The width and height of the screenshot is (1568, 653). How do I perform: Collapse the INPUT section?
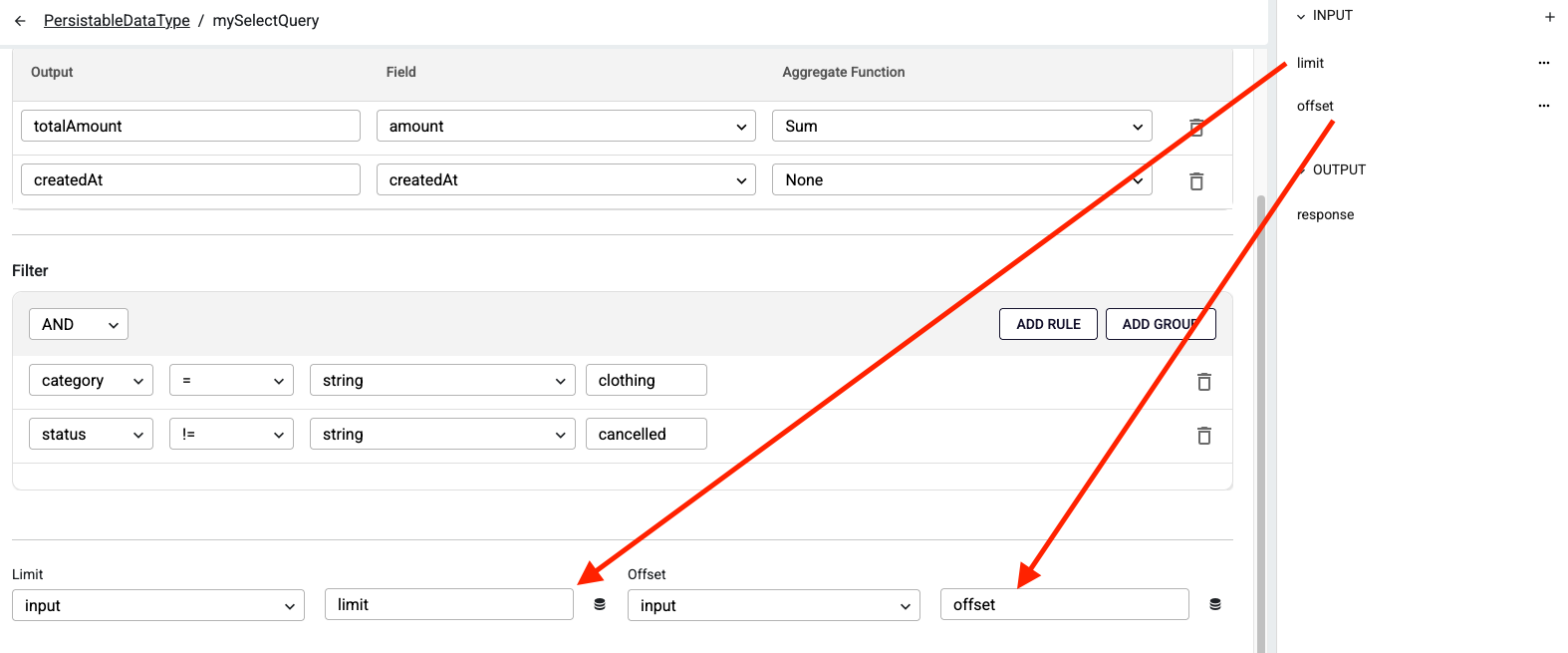[1301, 17]
